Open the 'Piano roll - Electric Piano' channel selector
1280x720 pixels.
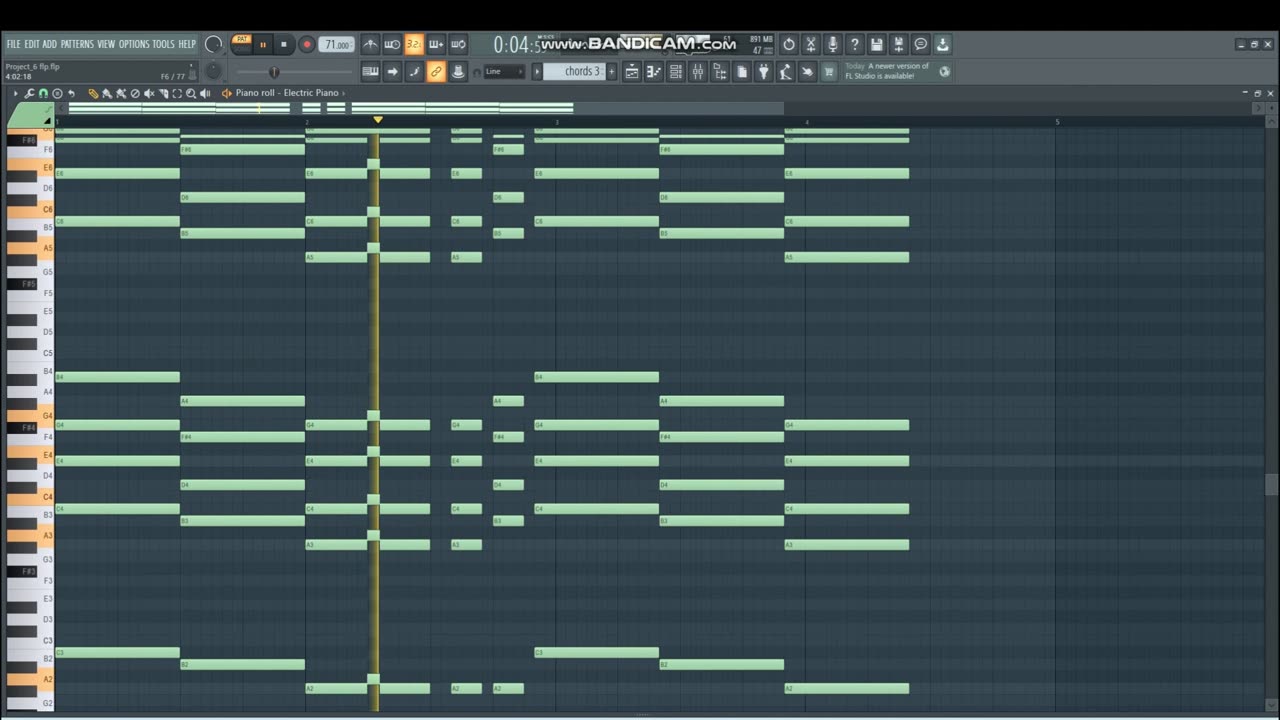coord(290,93)
